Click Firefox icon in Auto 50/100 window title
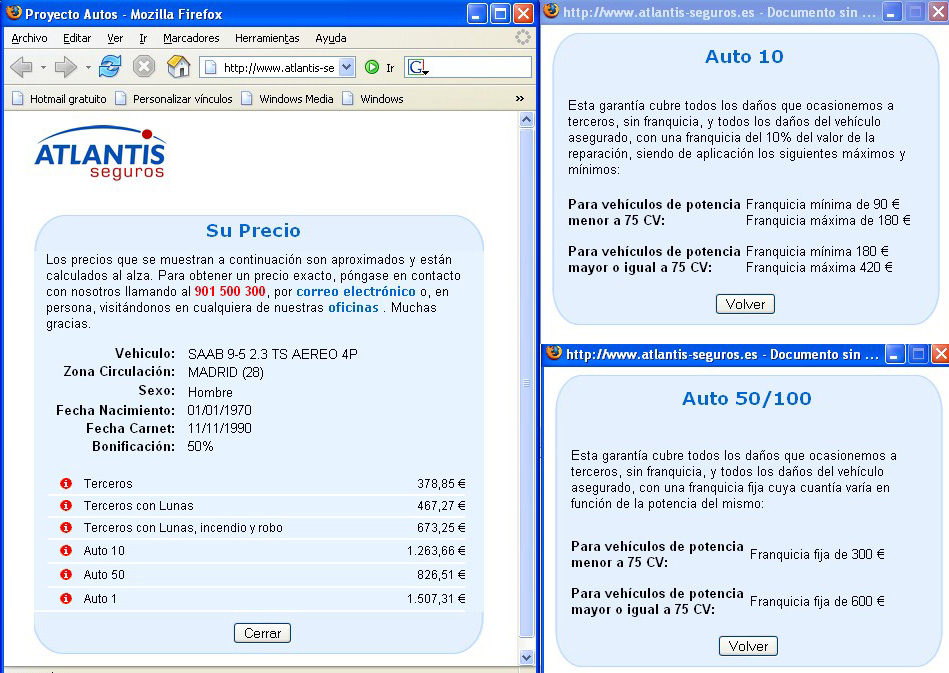Viewport: 949px width, 673px height. [554, 353]
